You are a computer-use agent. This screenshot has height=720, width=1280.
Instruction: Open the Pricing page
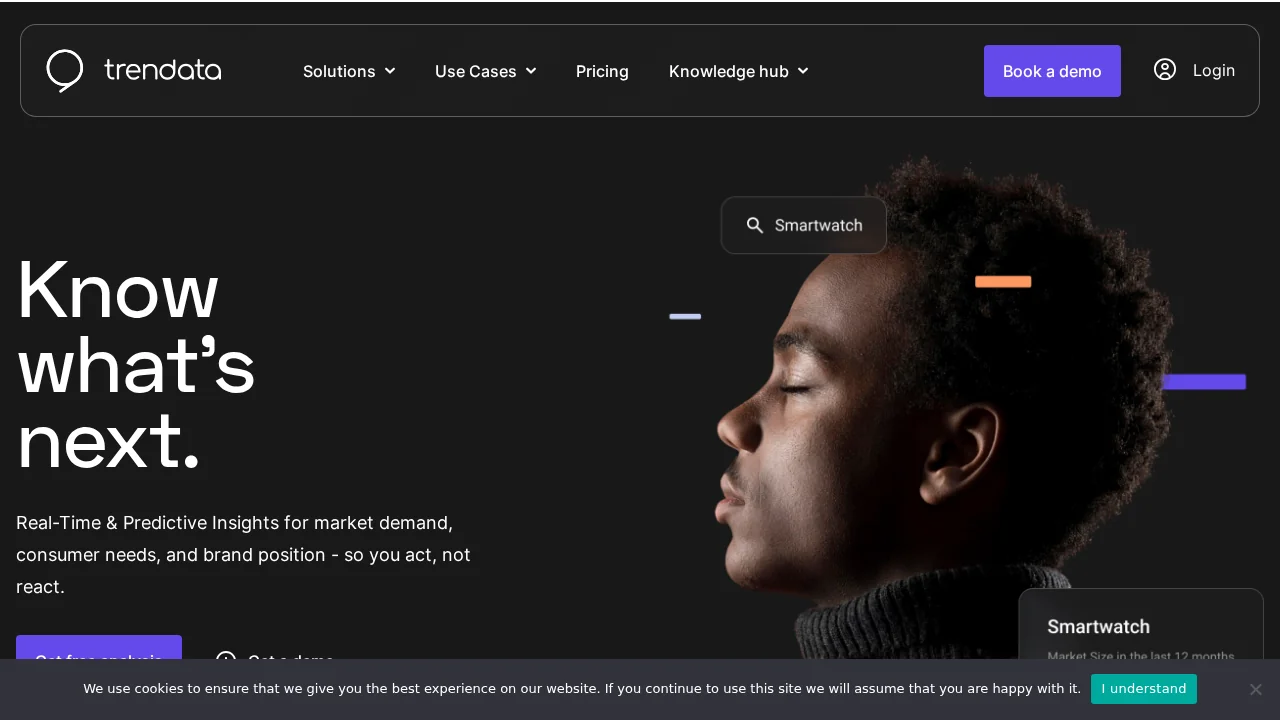click(602, 71)
